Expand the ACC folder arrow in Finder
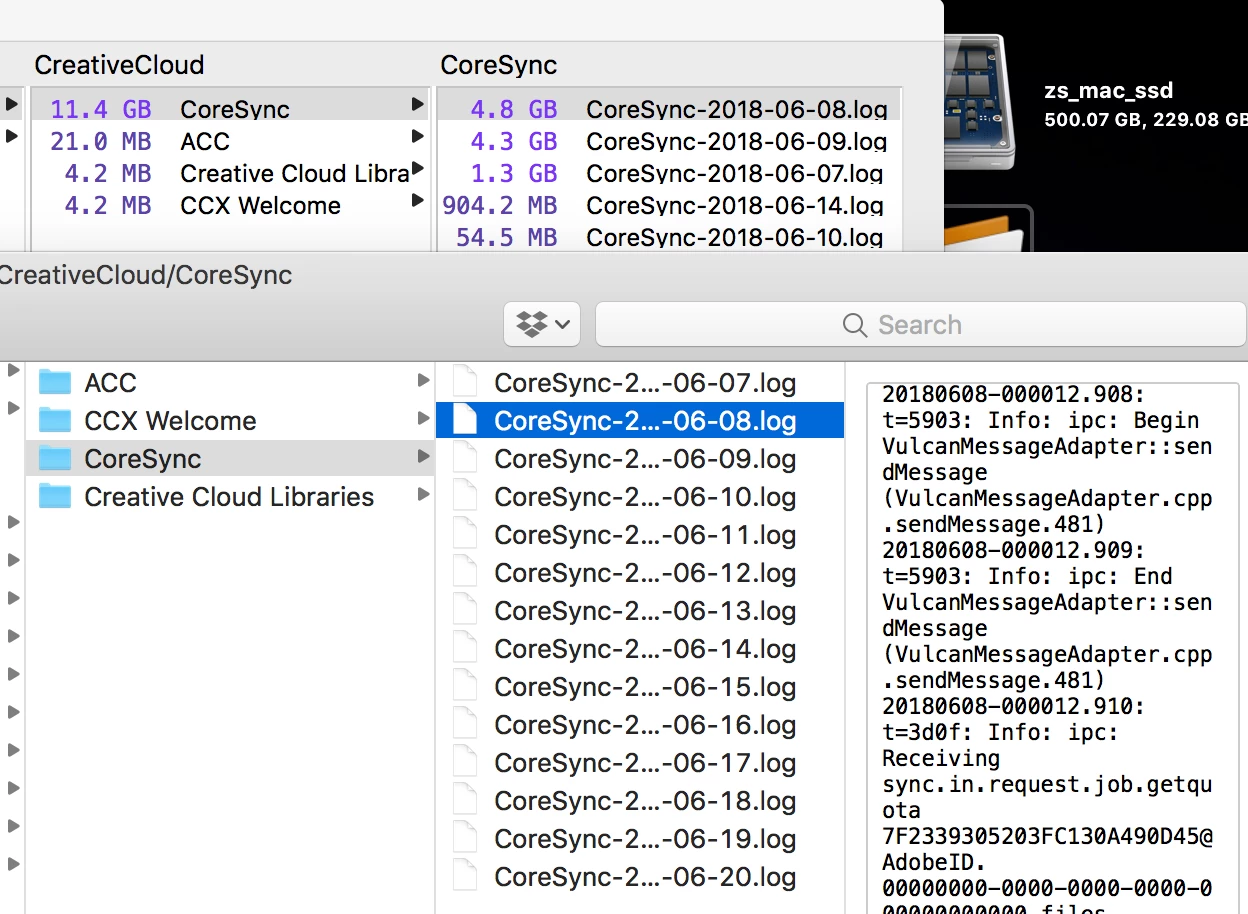This screenshot has height=914, width=1248. pyautogui.click(x=423, y=381)
